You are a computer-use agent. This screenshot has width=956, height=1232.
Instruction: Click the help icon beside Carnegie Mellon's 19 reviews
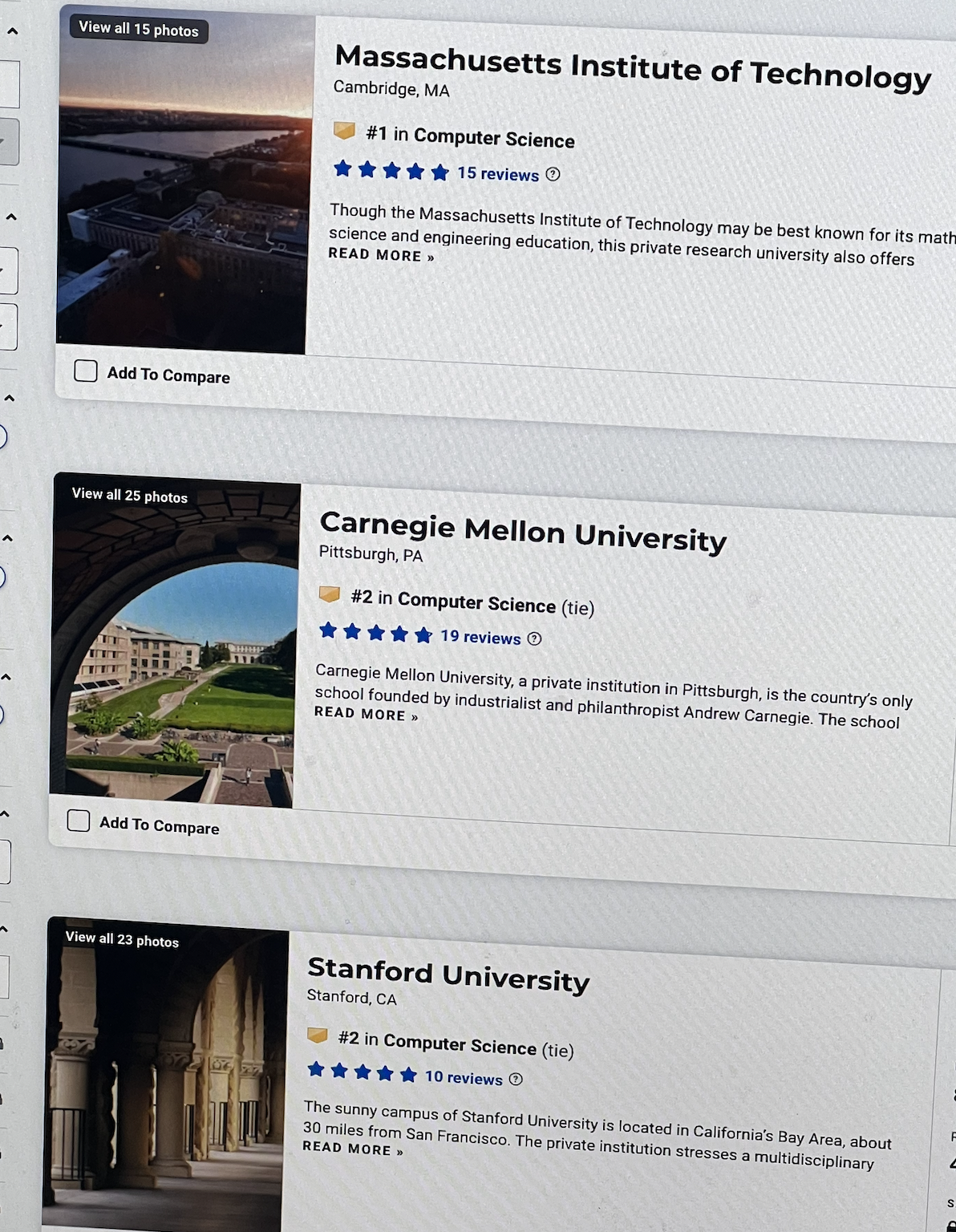click(x=535, y=638)
